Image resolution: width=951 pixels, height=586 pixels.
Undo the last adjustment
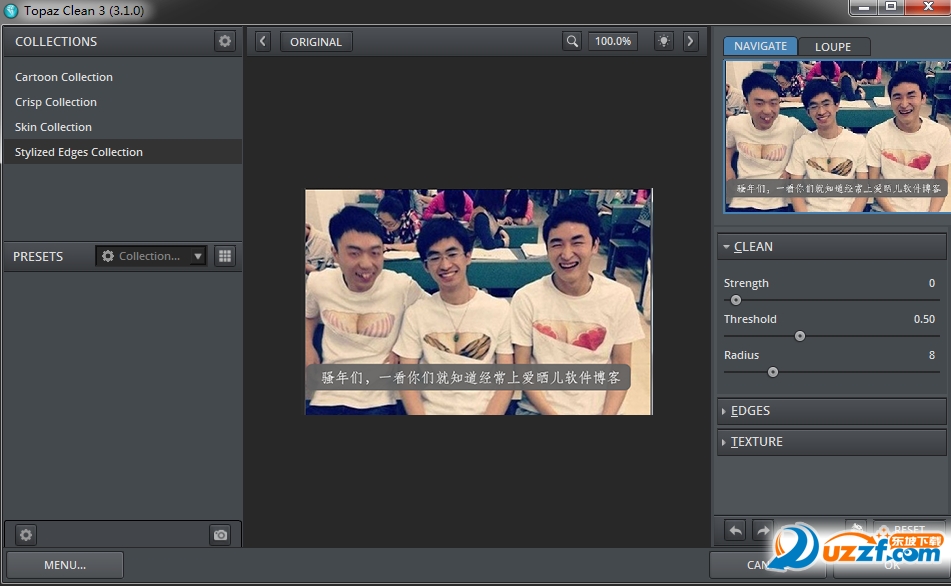735,531
